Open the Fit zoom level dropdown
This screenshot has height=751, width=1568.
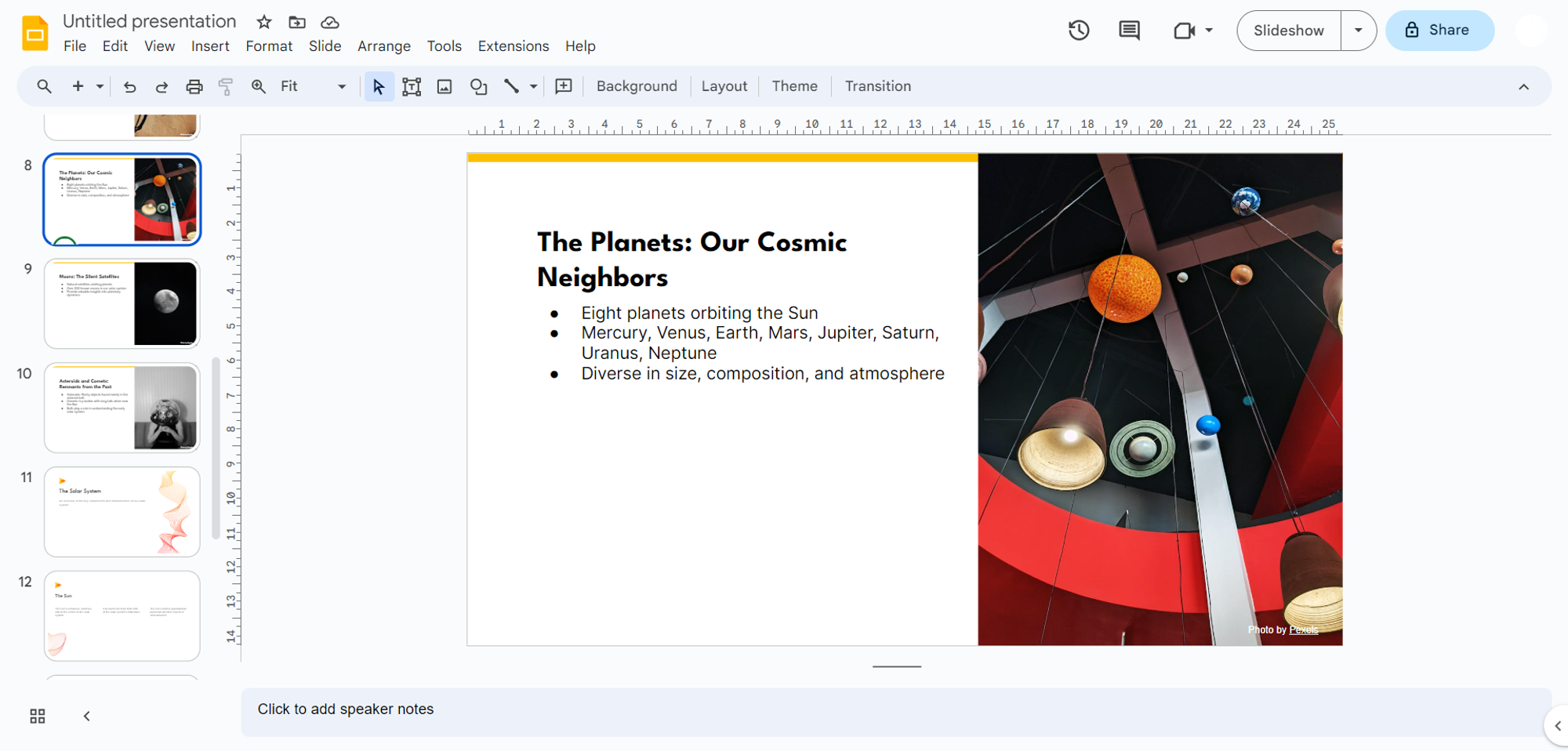(x=314, y=86)
